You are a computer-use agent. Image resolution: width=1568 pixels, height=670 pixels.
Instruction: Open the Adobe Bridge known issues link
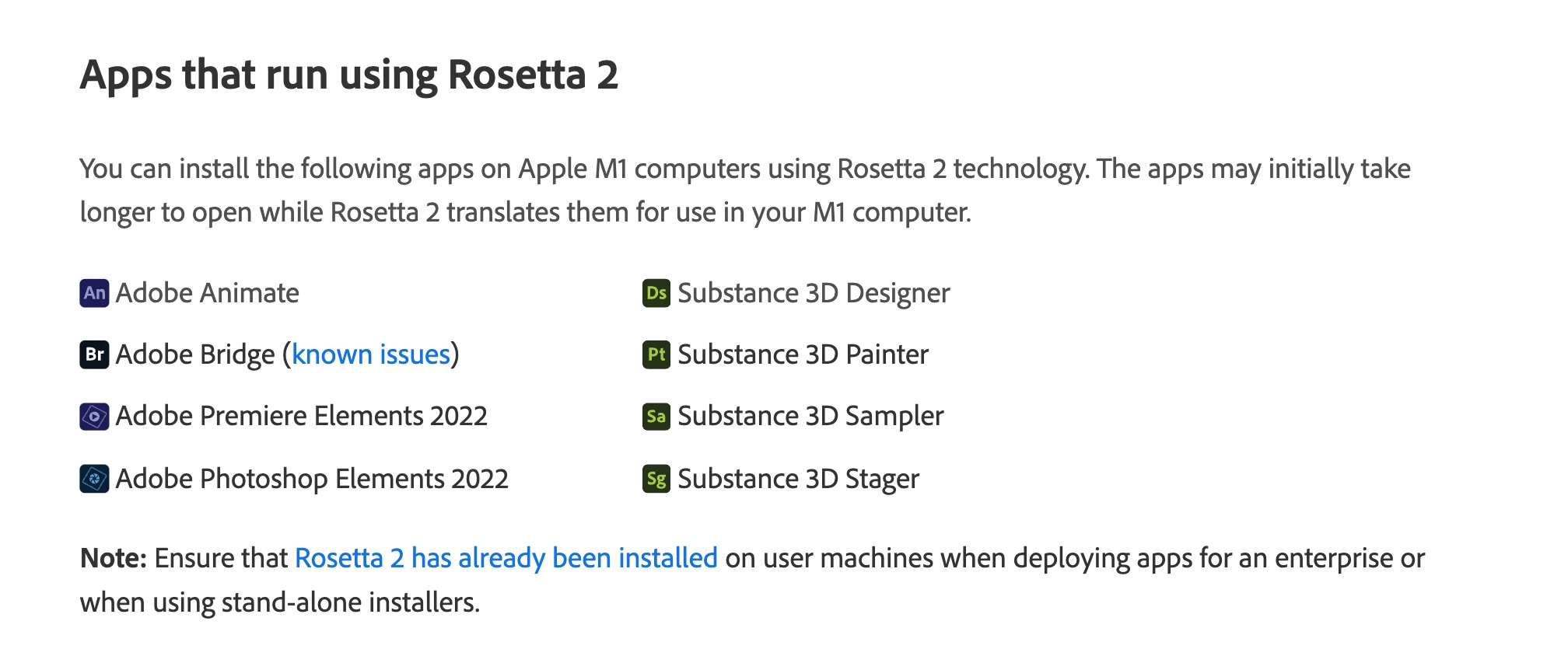(x=371, y=354)
